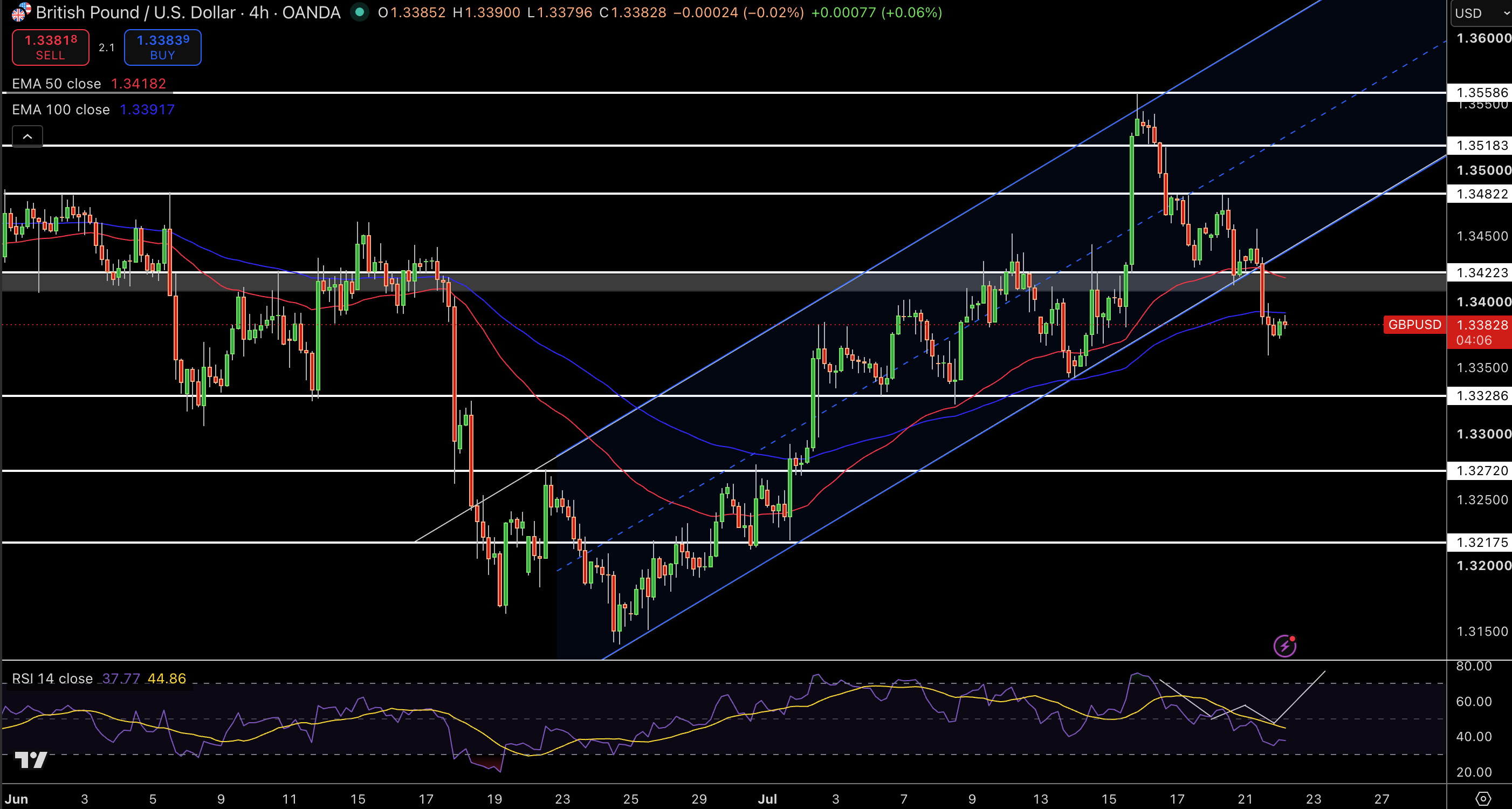This screenshot has height=809, width=1512.
Task: Click the 80.00 RSI scale value
Action: tap(1474, 666)
